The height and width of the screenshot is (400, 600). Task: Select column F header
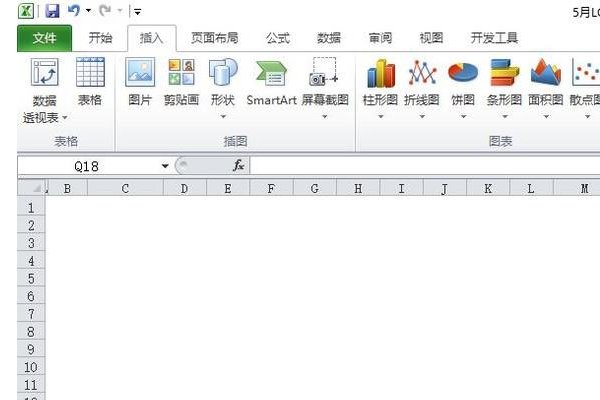[271, 188]
